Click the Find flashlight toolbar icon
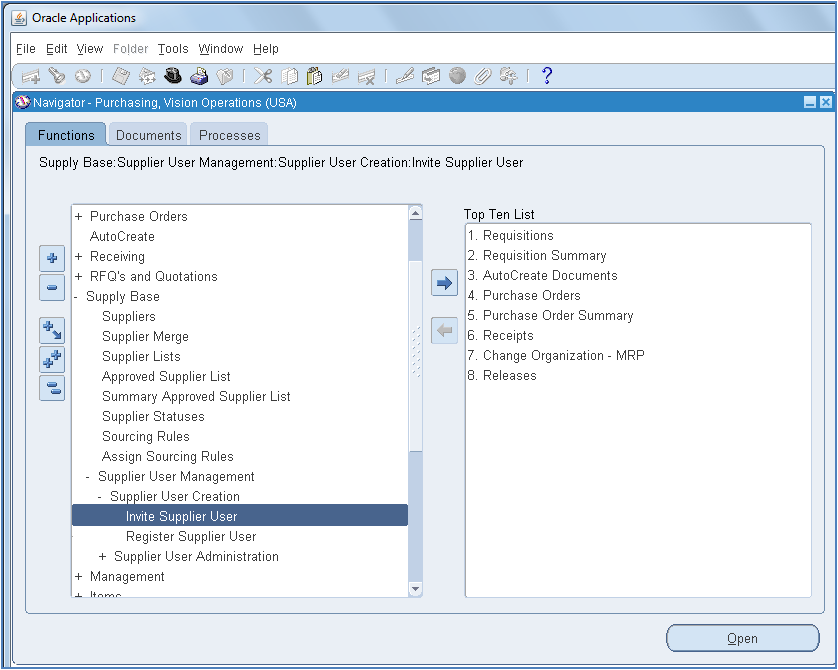 pos(57,76)
